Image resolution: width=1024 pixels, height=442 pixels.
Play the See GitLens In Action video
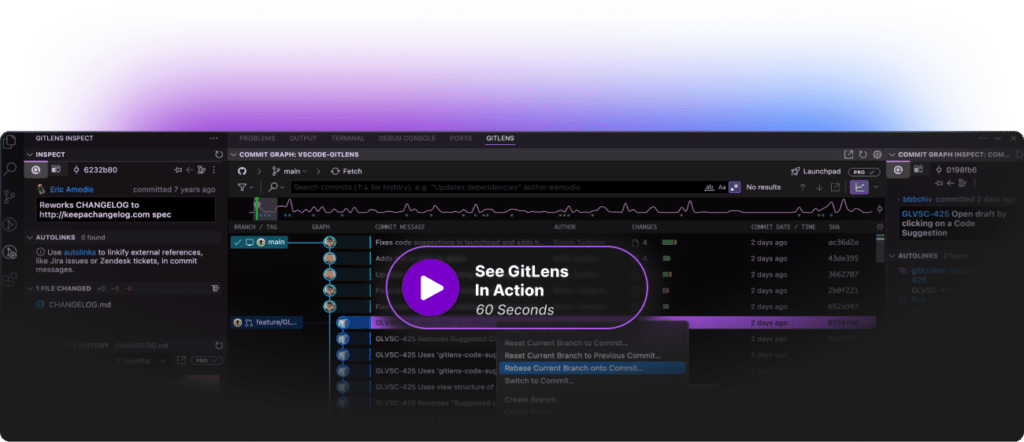(x=430, y=289)
